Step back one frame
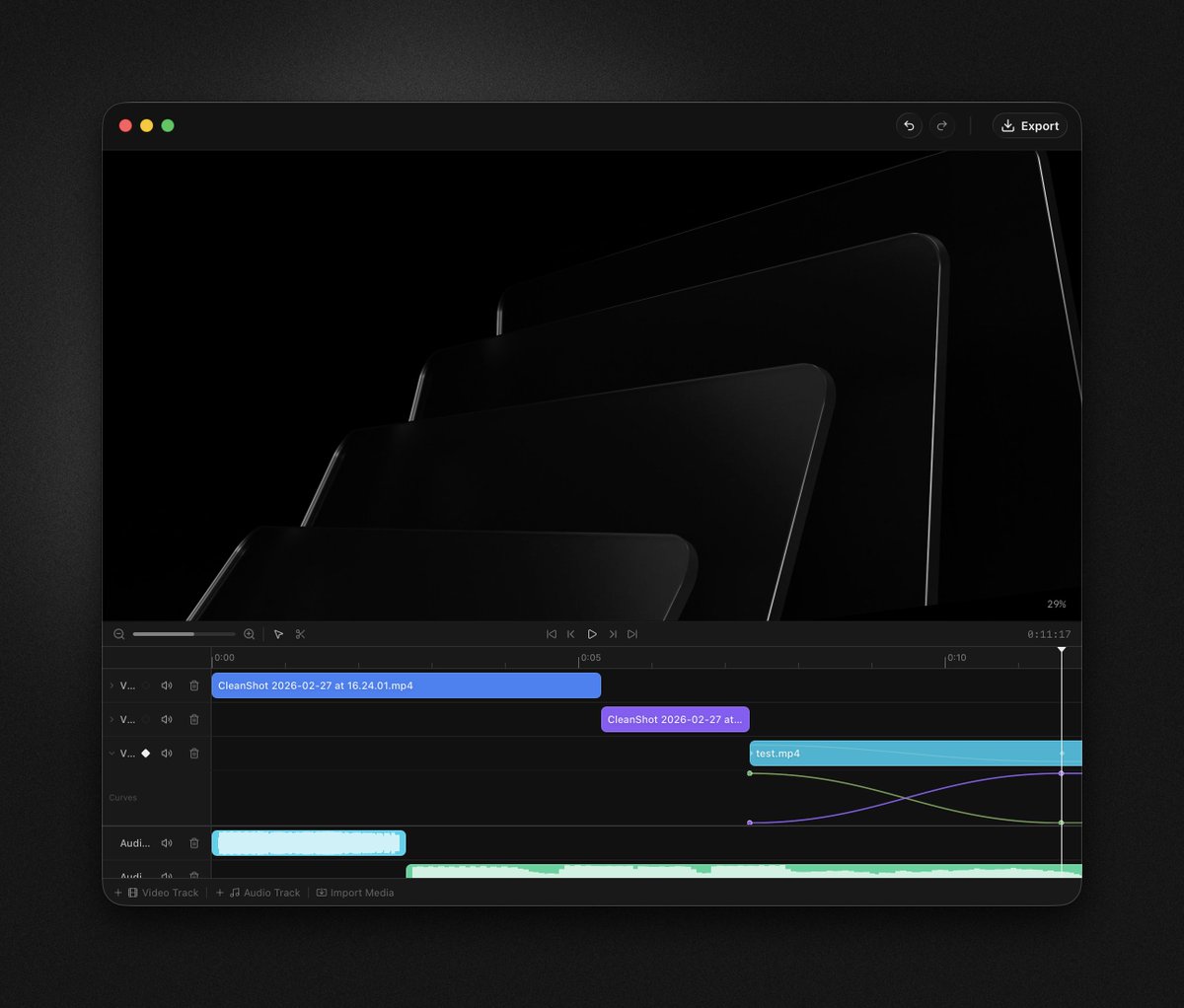The height and width of the screenshot is (1008, 1184). (571, 634)
